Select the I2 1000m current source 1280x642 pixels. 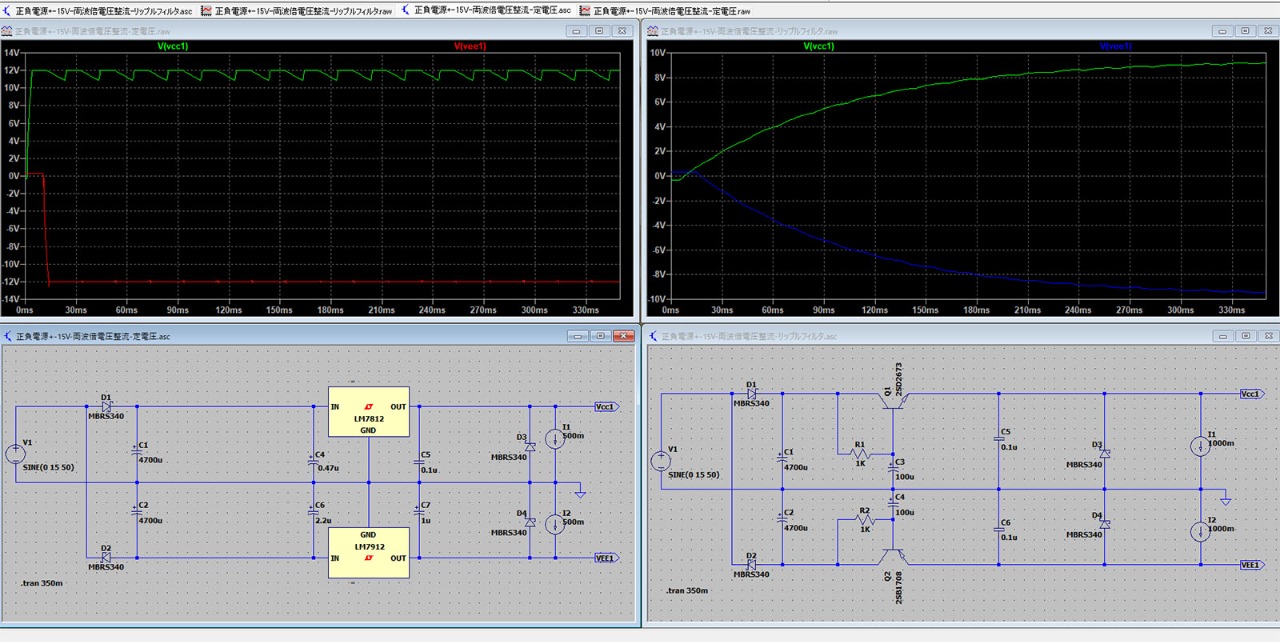[x=1201, y=531]
